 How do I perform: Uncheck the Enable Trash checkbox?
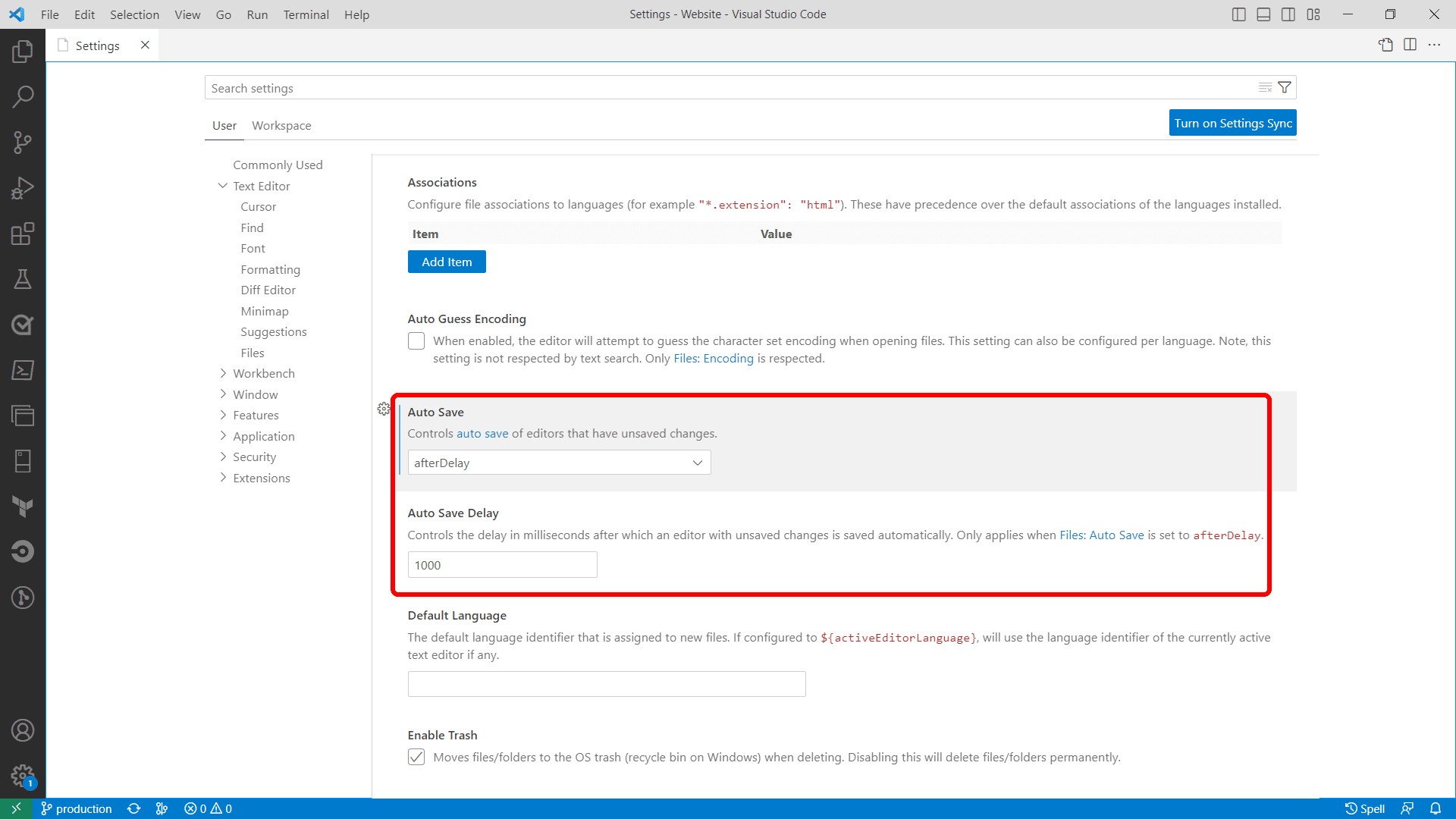tap(416, 757)
